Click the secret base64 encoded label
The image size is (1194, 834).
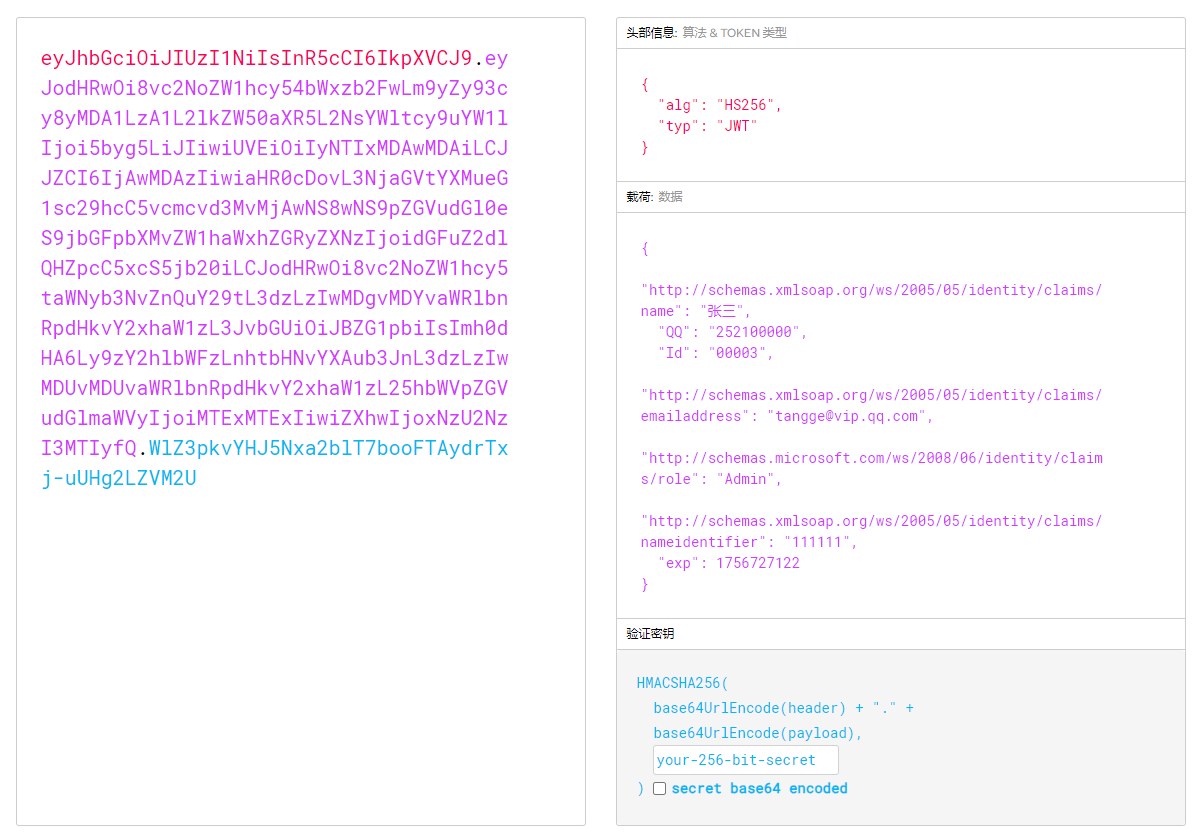(759, 788)
